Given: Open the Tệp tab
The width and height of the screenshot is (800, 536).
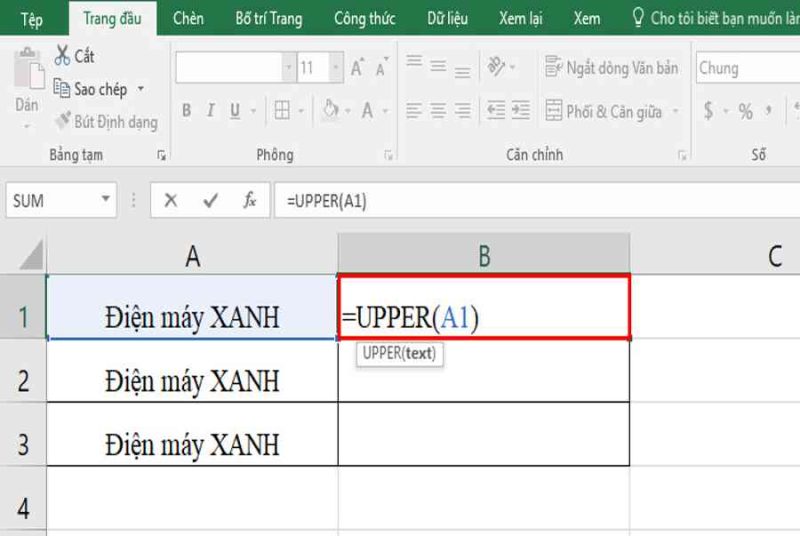Looking at the screenshot, I should point(32,19).
